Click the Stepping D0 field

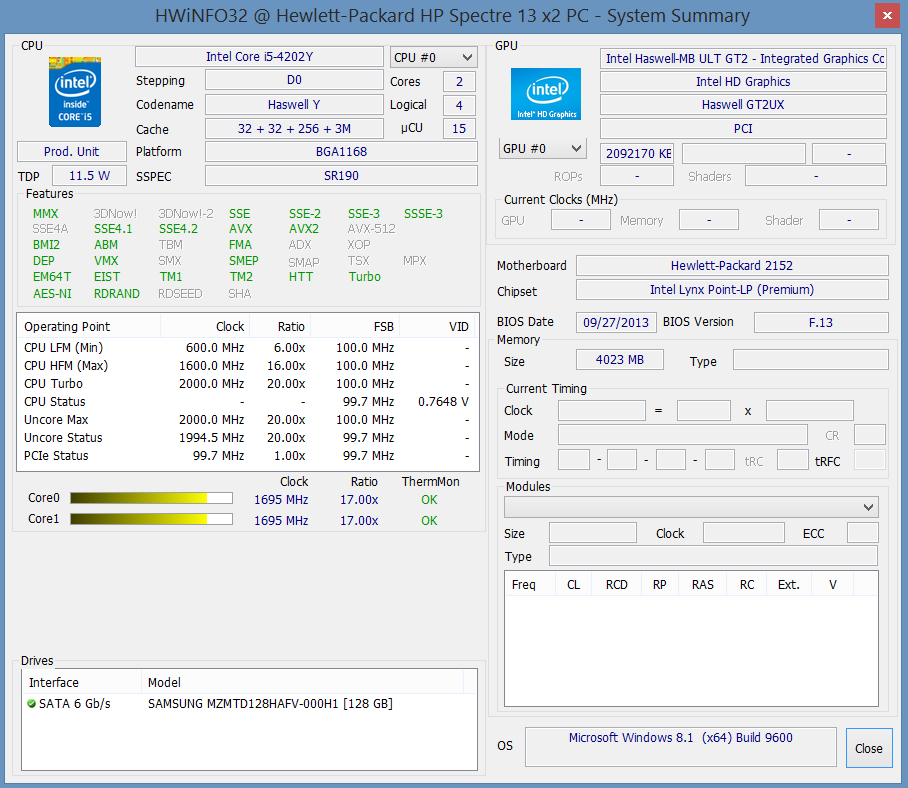(294, 80)
